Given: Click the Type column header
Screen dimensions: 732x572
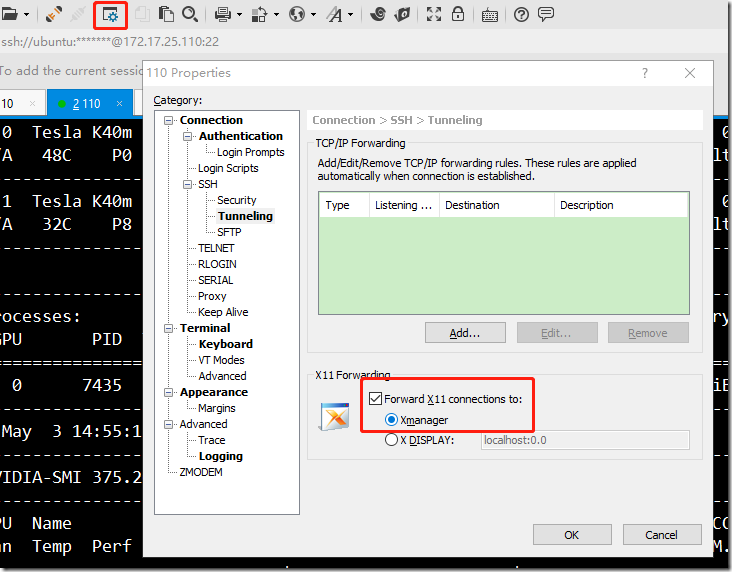Looking at the screenshot, I should click(345, 205).
